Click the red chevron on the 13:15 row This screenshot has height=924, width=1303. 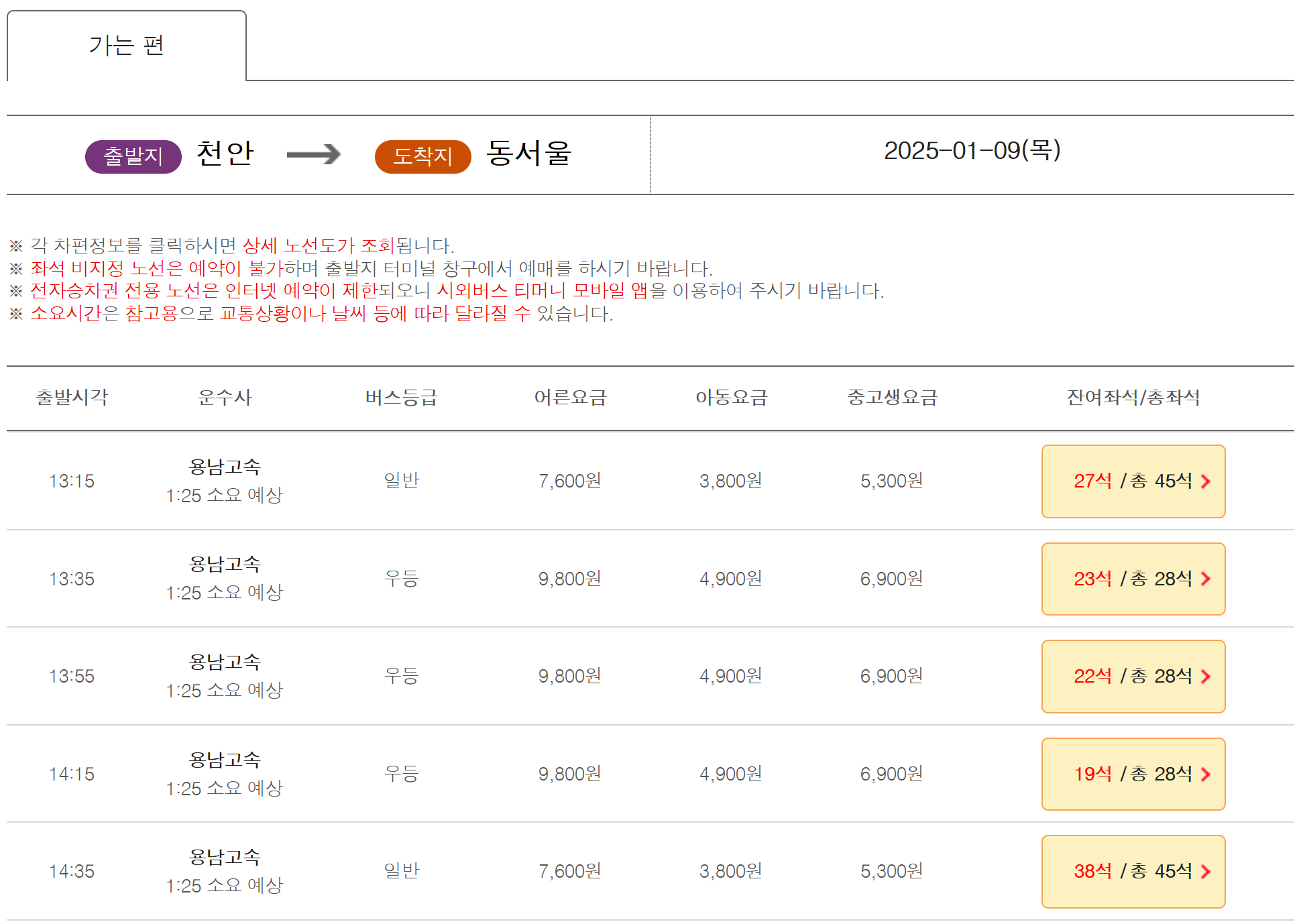pos(1206,481)
